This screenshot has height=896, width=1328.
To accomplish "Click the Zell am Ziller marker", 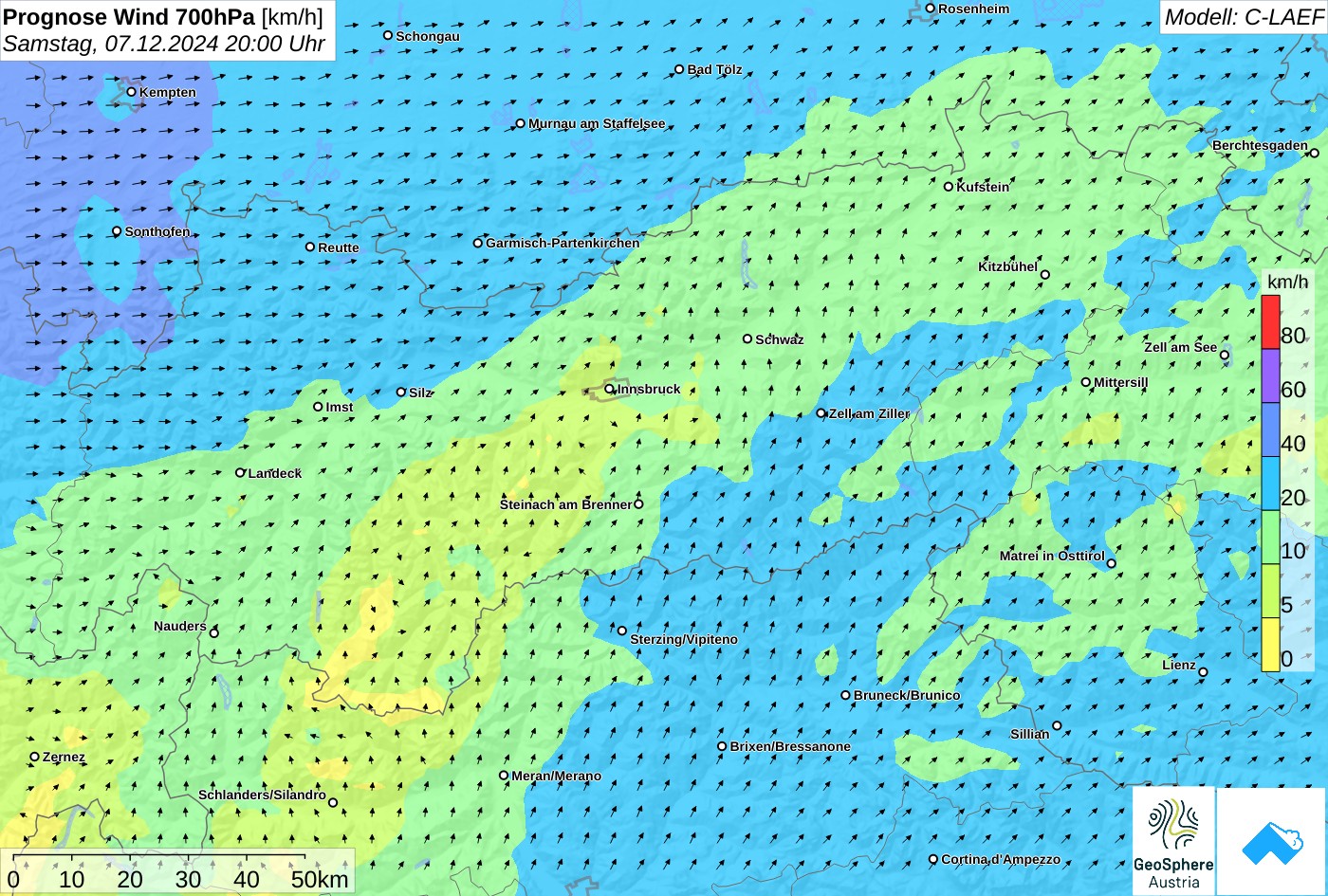I will [821, 413].
